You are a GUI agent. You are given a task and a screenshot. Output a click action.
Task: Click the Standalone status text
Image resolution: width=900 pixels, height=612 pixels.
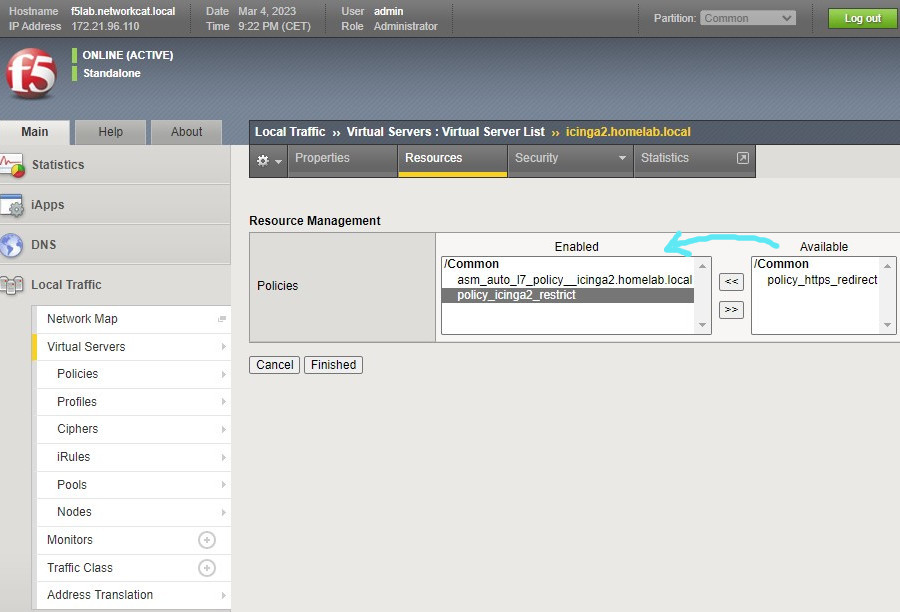(112, 73)
